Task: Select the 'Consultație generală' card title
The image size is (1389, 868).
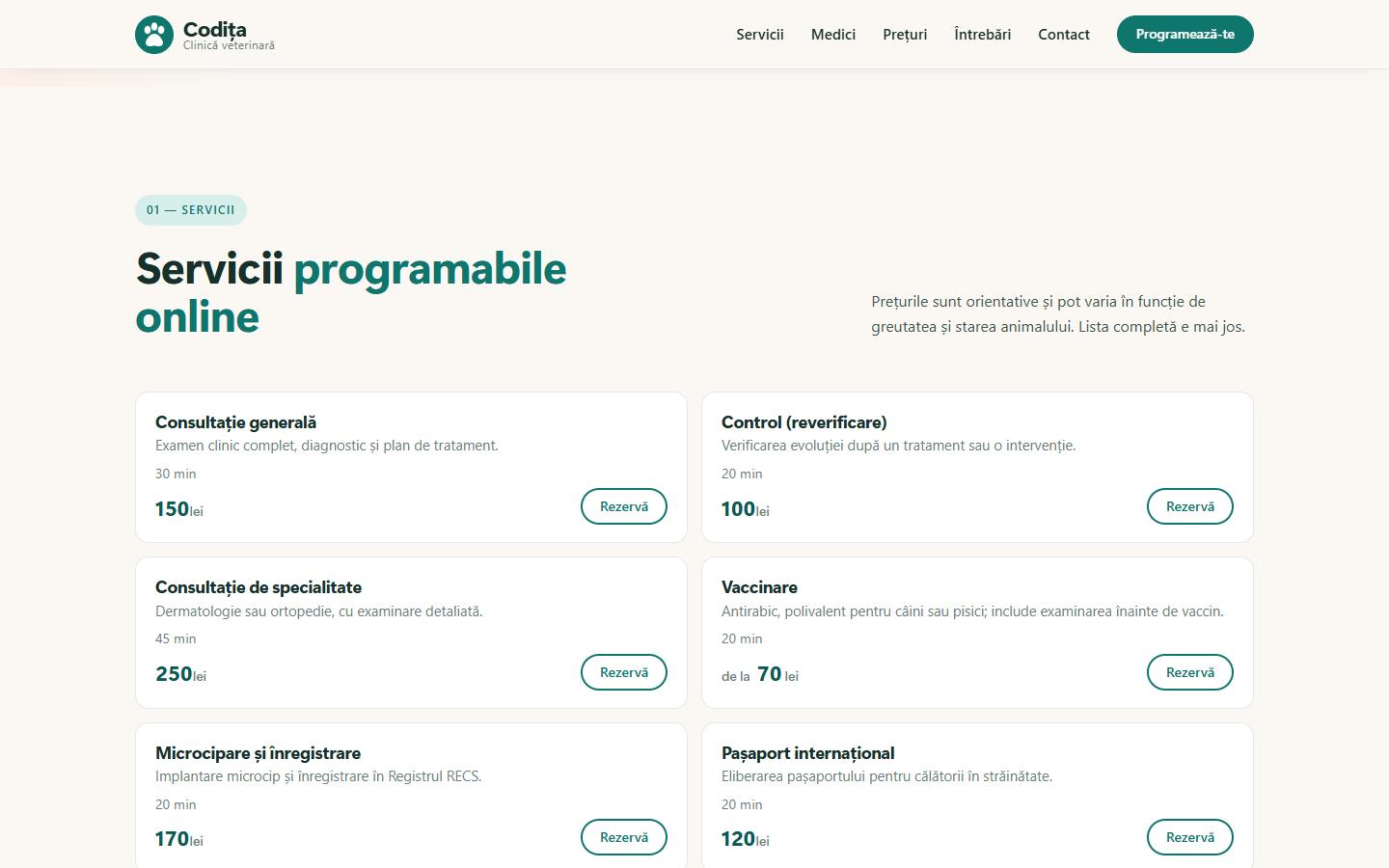Action: 235,422
